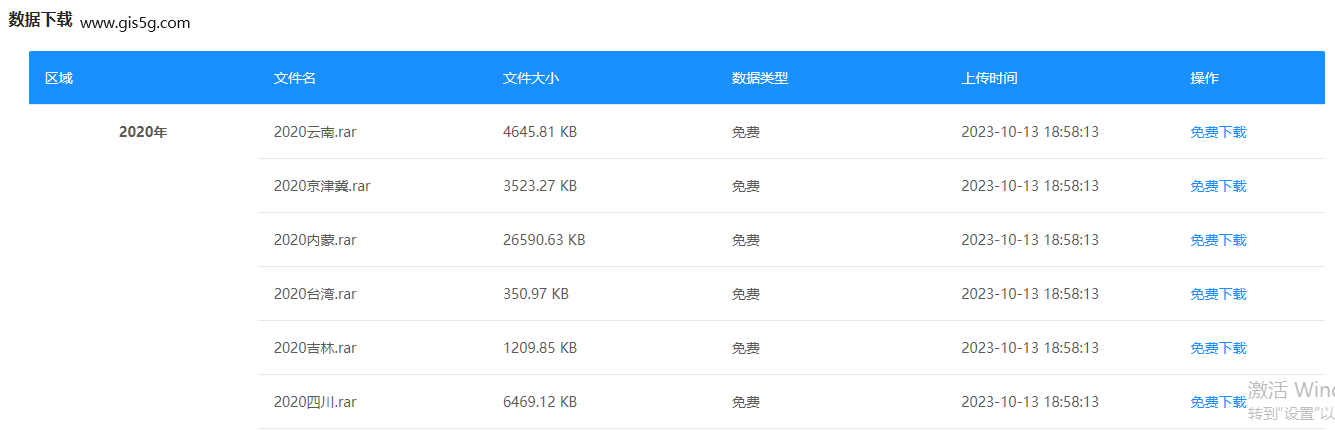
Task: Click 免费 data type in 2020云南.rar row
Action: 746,132
